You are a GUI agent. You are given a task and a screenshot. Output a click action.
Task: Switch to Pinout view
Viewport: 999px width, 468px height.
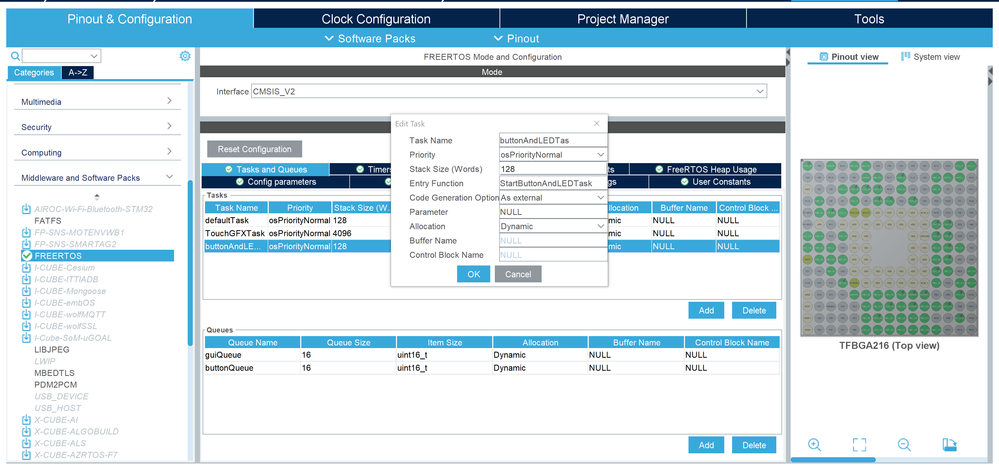tap(848, 57)
